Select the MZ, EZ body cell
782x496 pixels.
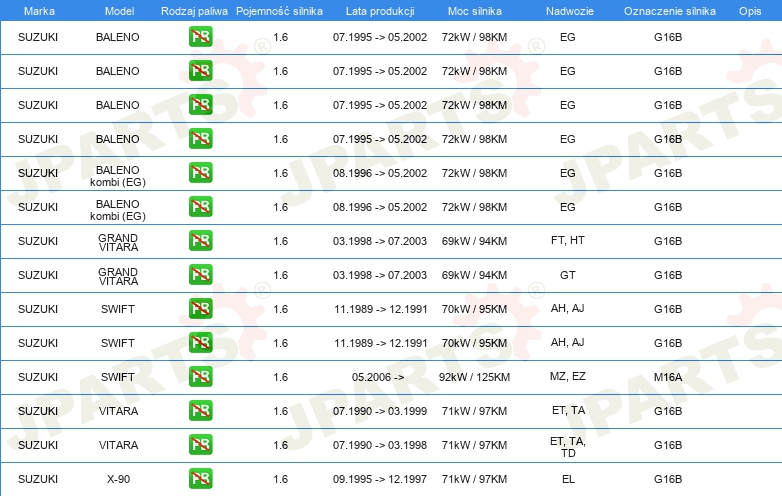(568, 376)
